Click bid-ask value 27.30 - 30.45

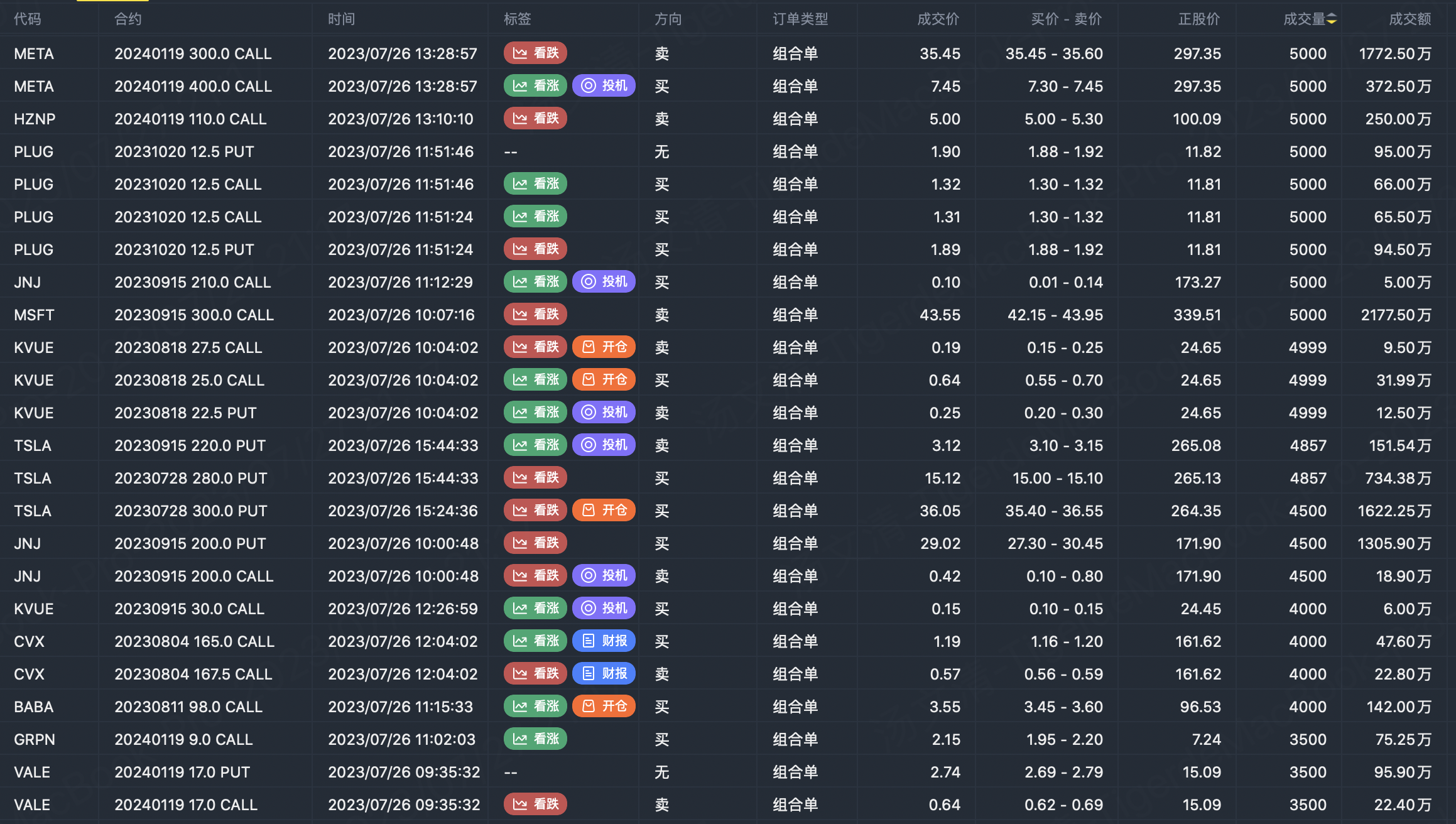coord(1055,543)
